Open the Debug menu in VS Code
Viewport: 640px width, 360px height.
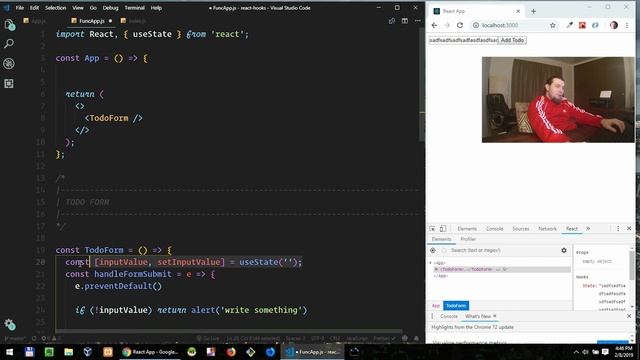[x=110, y=8]
